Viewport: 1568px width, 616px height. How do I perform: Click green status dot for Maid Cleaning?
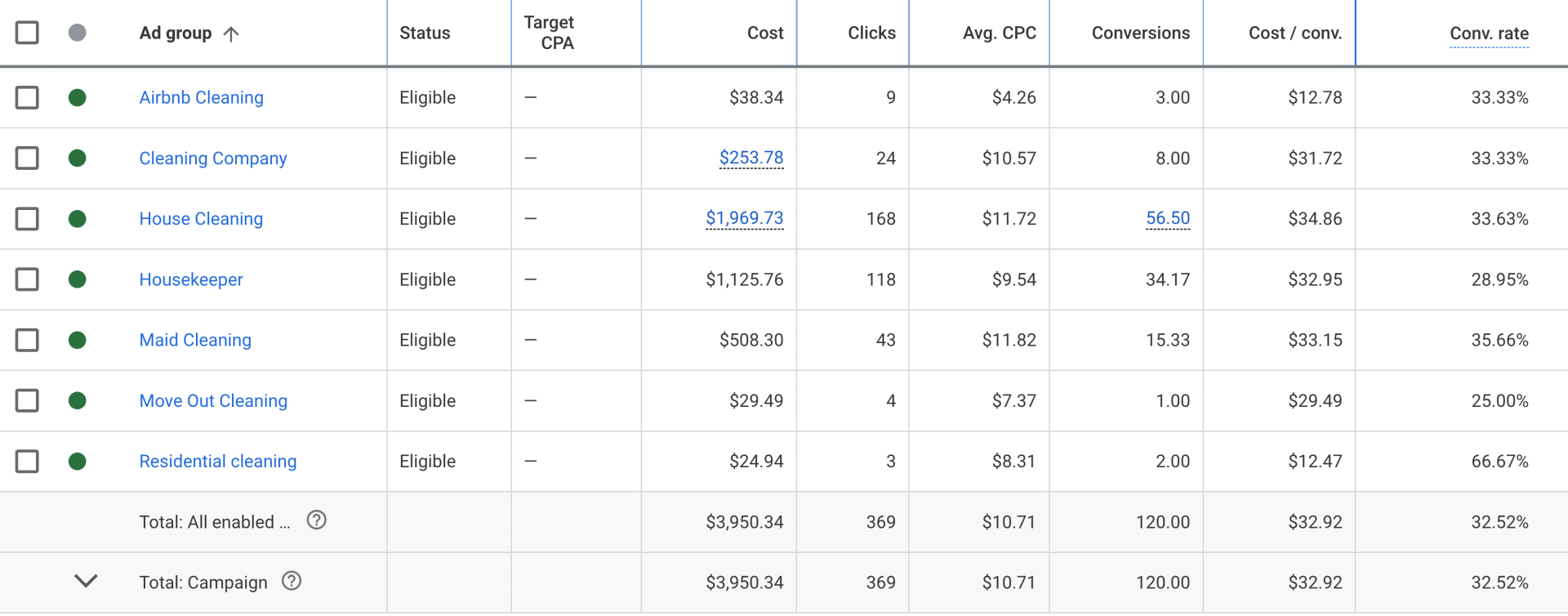[78, 340]
